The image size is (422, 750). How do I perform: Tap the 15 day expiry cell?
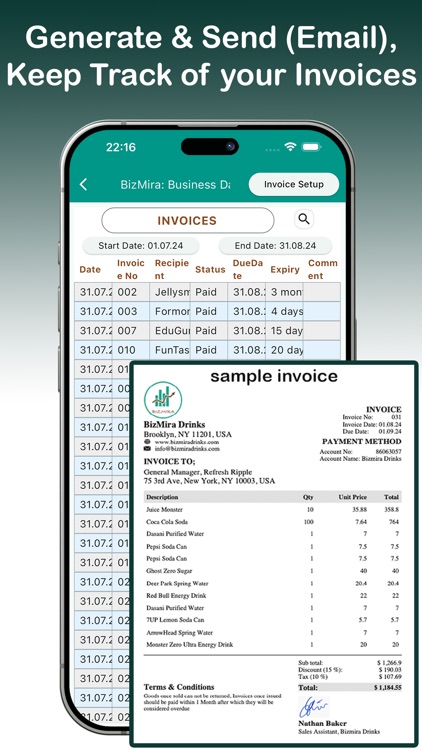pos(285,331)
